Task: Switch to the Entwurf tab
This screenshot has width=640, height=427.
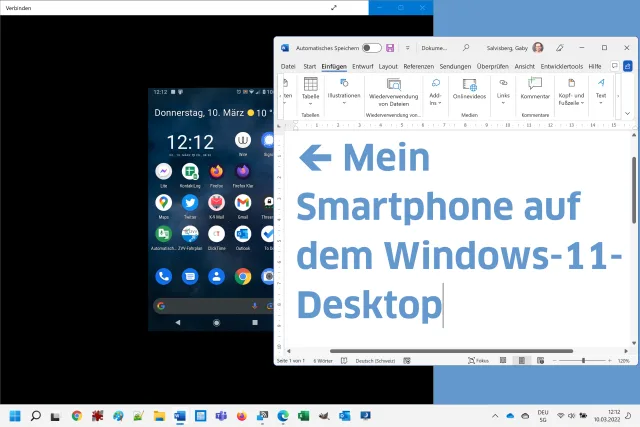Action: [362, 66]
